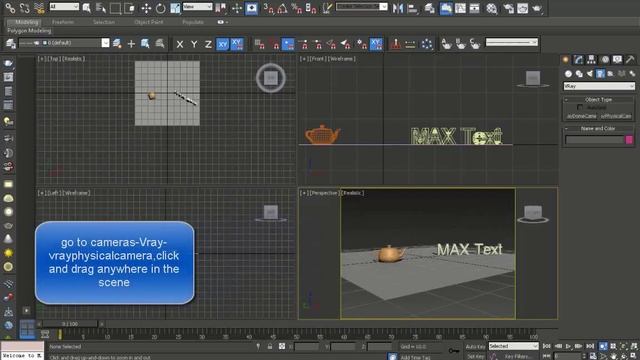This screenshot has height=360, width=640.
Task: Restrict to Y axis button
Action: pyautogui.click(x=194, y=44)
